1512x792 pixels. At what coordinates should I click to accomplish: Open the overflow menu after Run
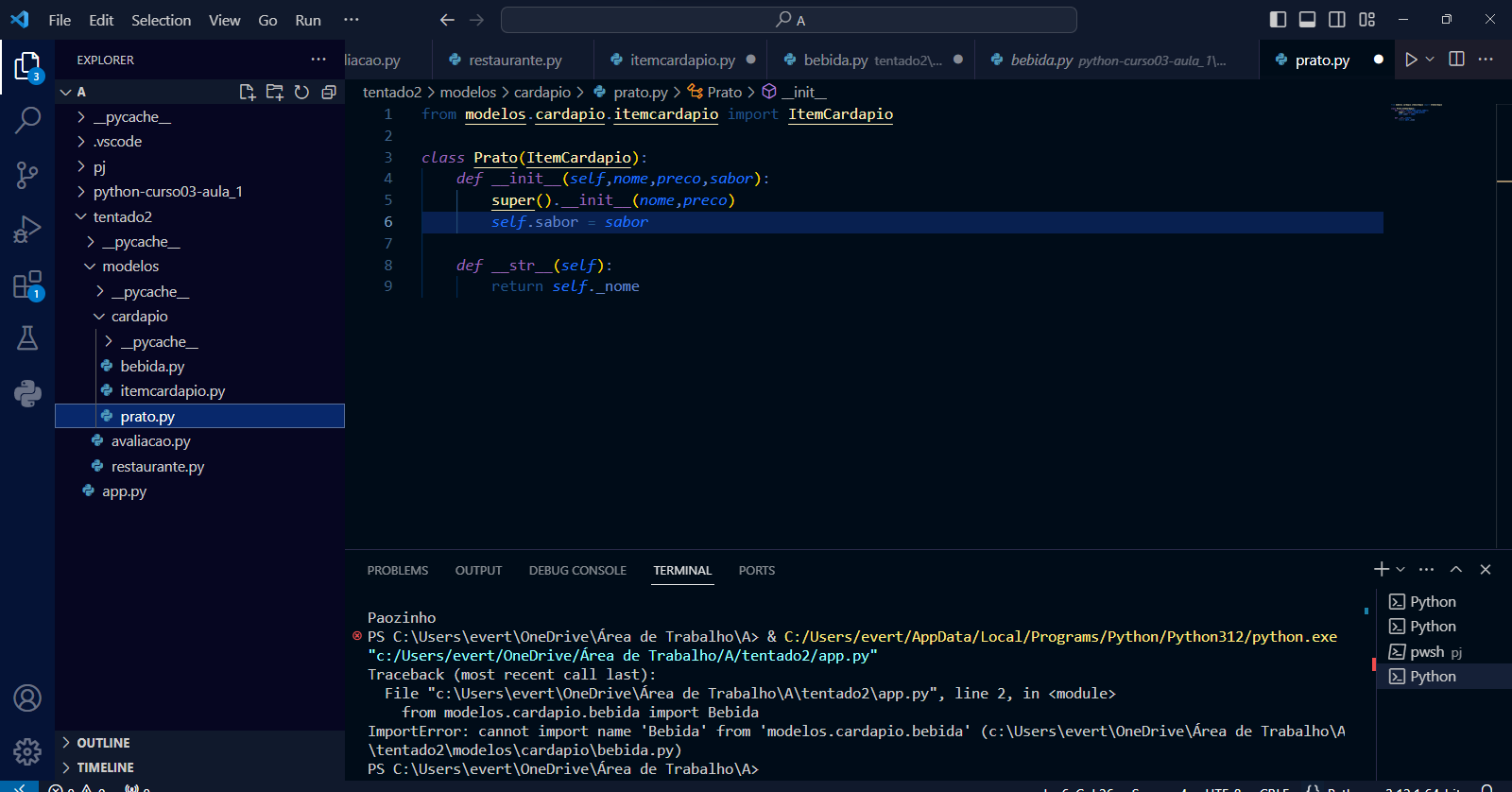(x=352, y=20)
